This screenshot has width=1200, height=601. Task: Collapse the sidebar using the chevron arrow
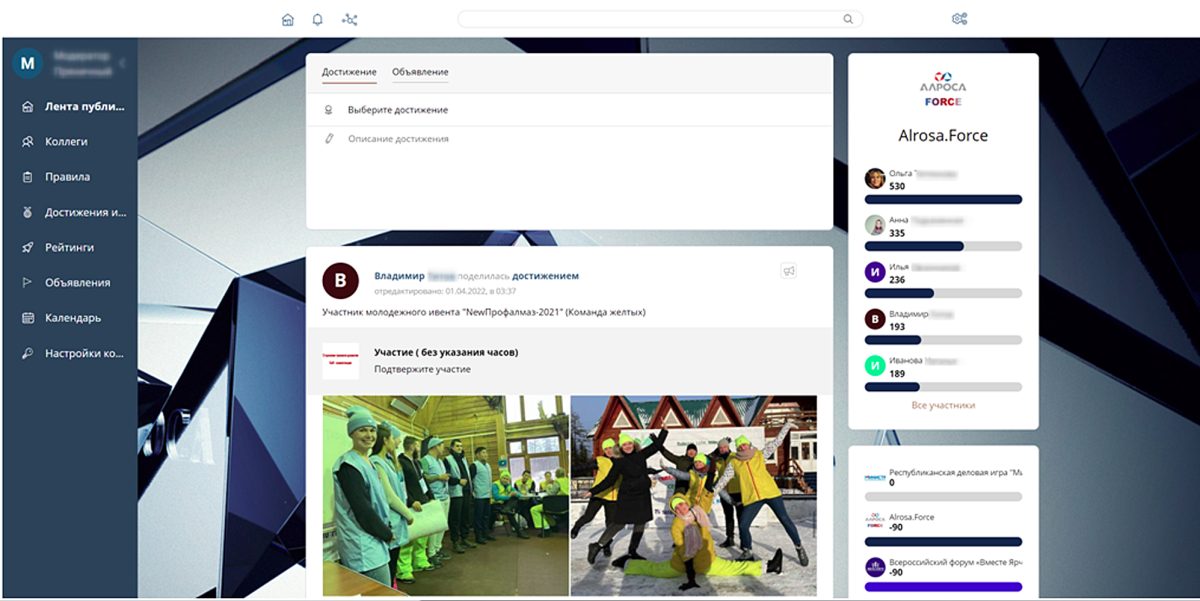[122, 64]
